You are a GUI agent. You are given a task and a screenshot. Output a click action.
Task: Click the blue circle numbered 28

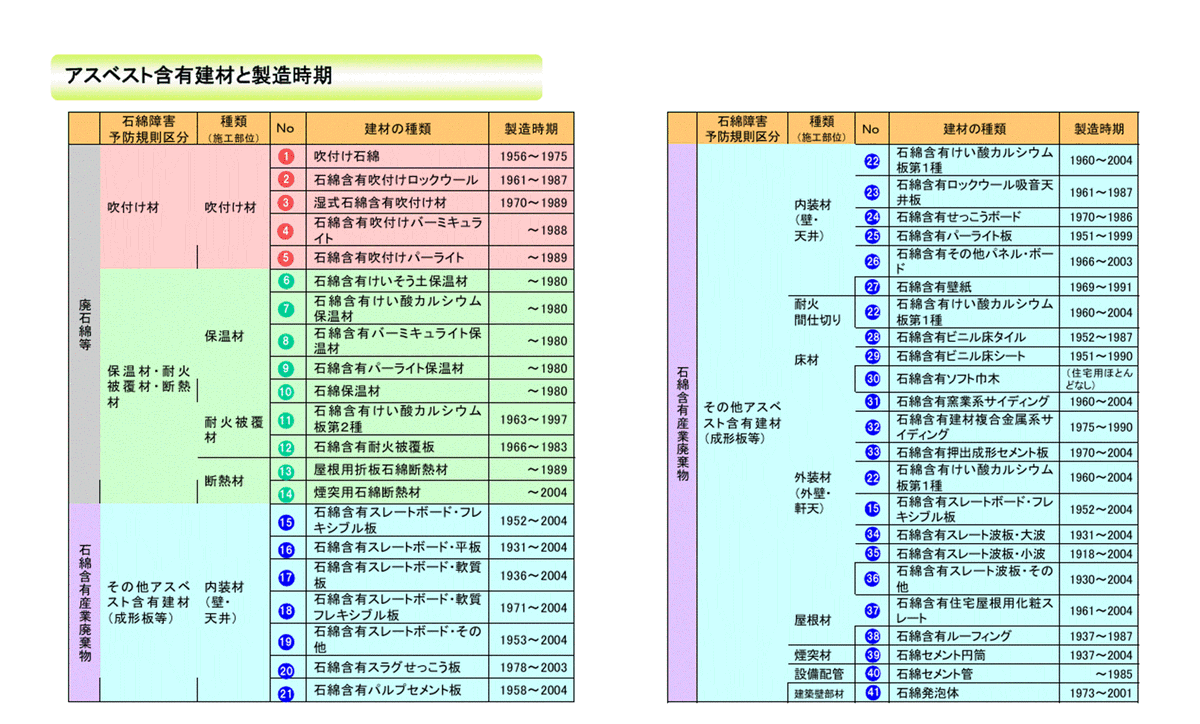coord(872,337)
